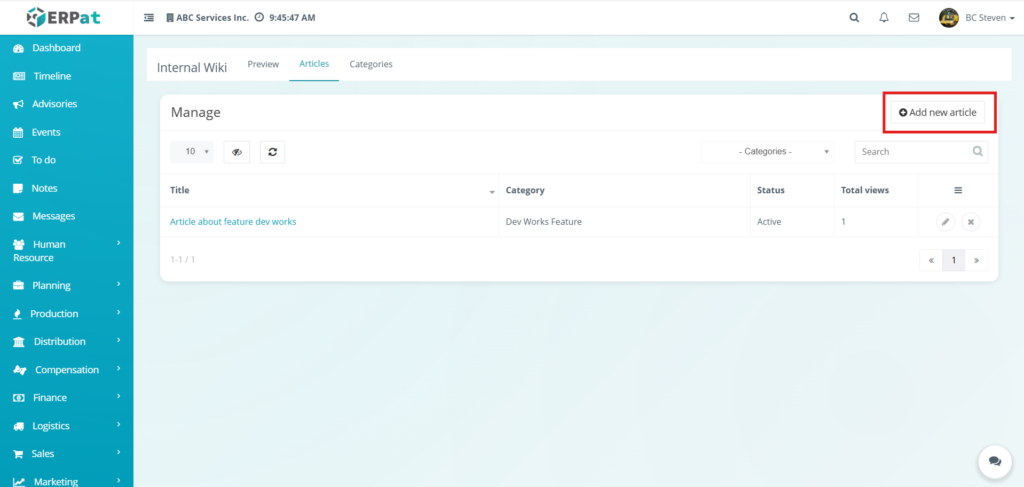This screenshot has height=487, width=1024.
Task: Delete the article using the X icon
Action: 970,222
